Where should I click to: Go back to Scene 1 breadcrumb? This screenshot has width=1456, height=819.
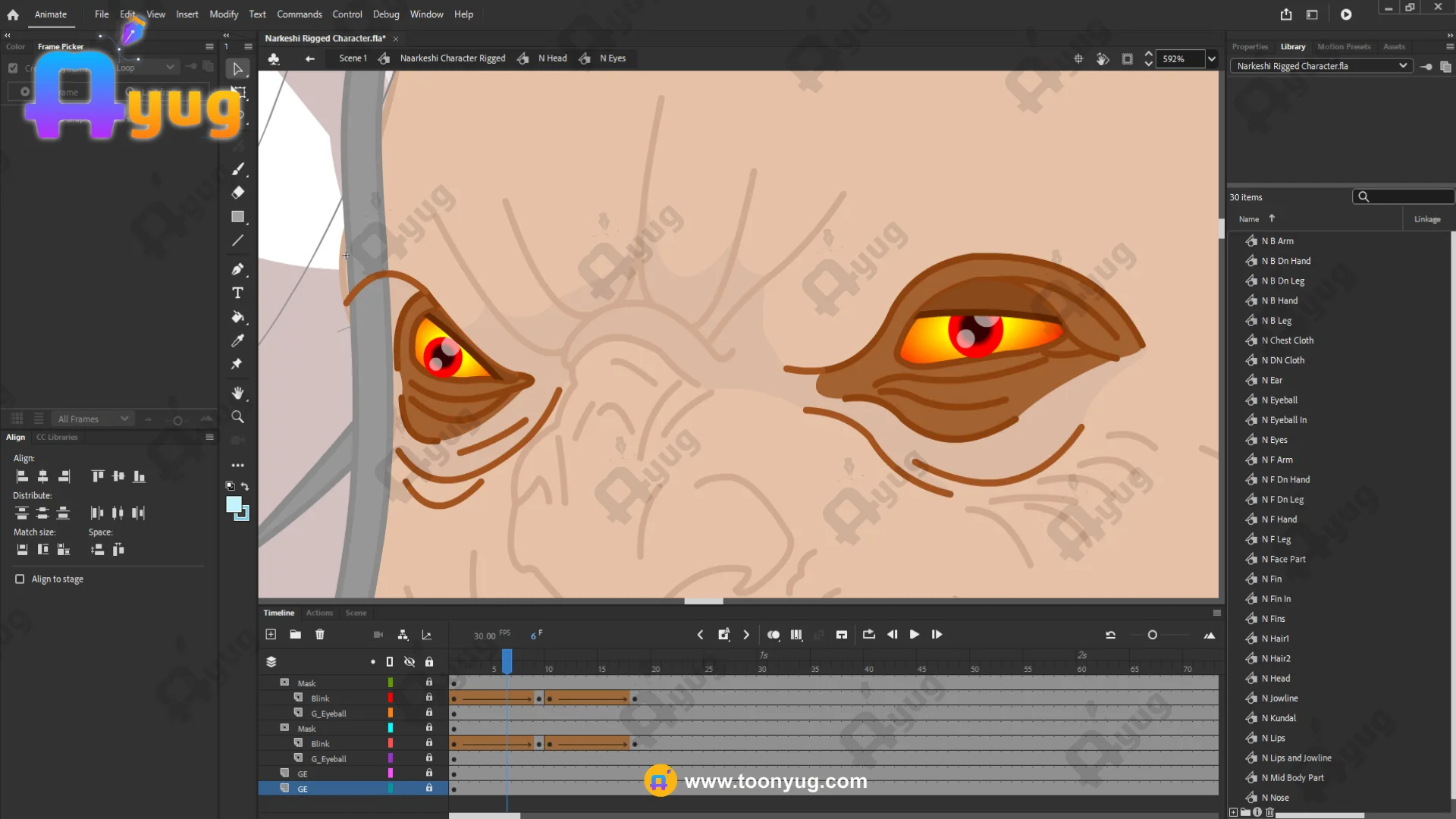tap(353, 58)
